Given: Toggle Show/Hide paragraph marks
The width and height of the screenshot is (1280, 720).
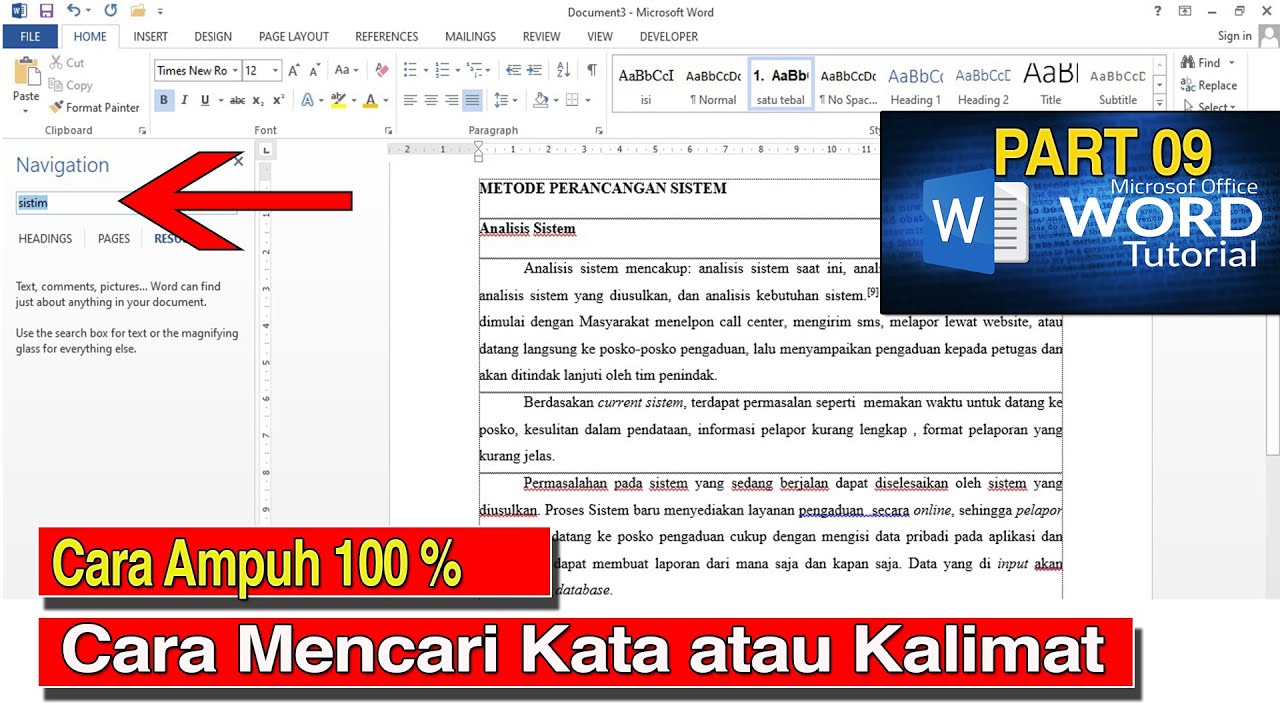Looking at the screenshot, I should pyautogui.click(x=592, y=70).
